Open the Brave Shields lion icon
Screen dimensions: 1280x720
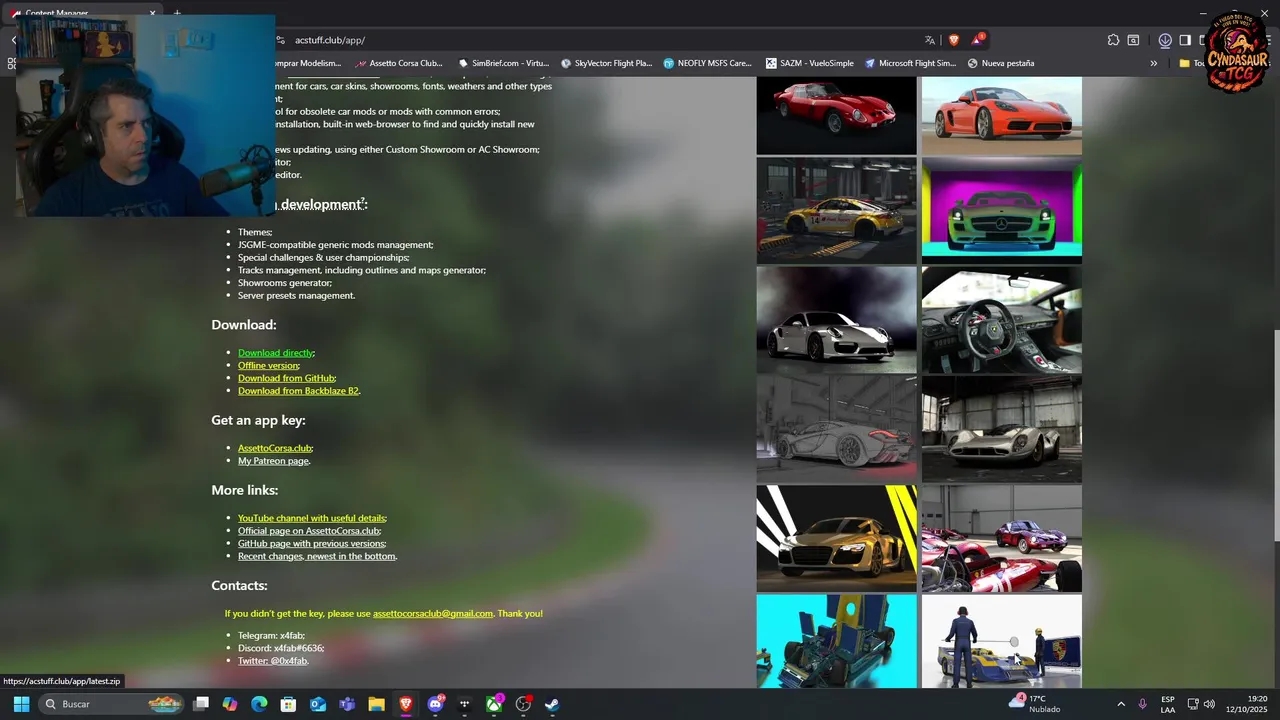coord(954,40)
